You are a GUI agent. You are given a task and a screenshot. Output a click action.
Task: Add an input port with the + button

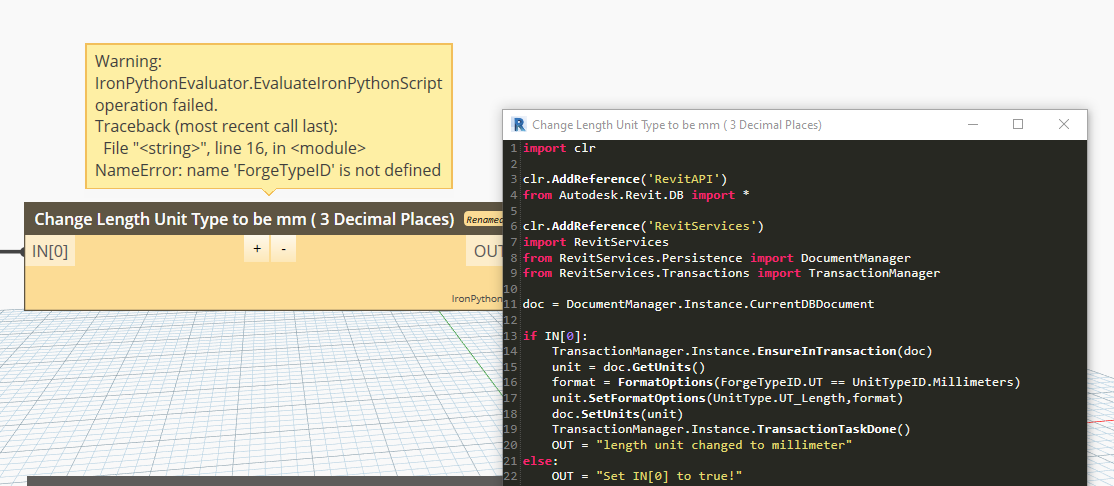pyautogui.click(x=256, y=249)
